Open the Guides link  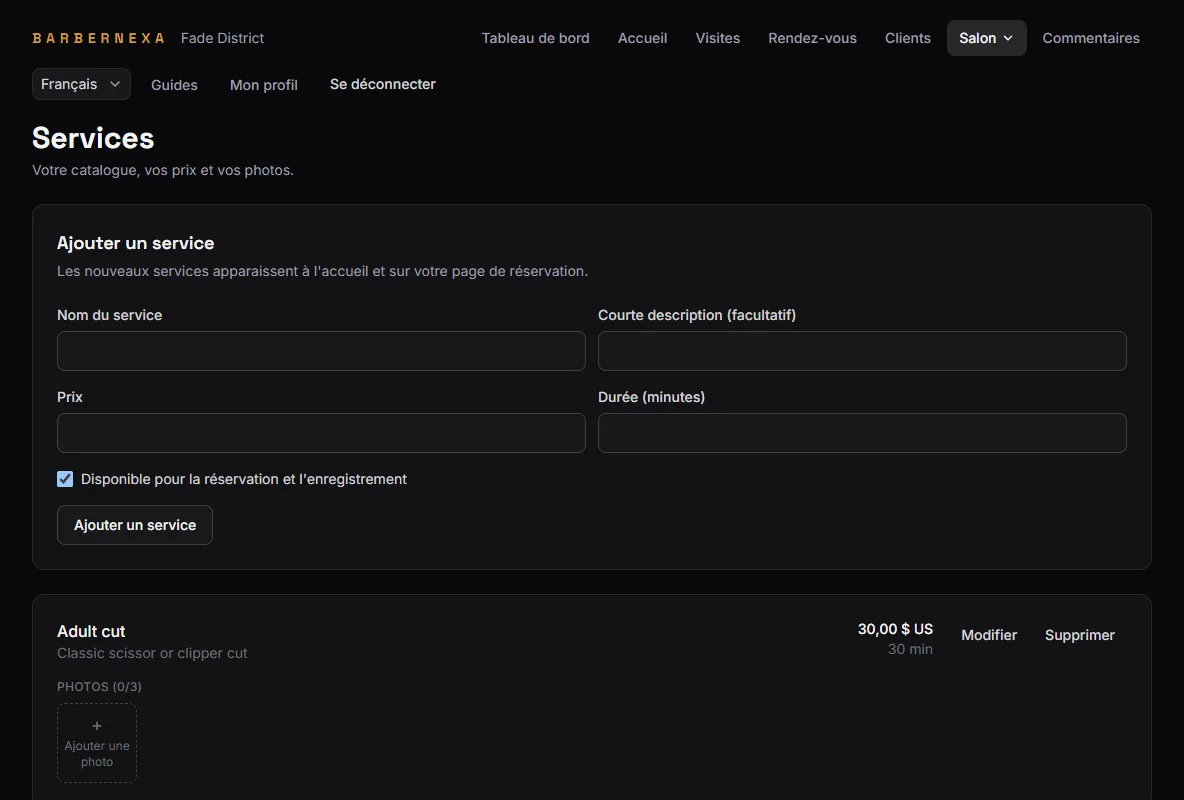click(x=174, y=85)
